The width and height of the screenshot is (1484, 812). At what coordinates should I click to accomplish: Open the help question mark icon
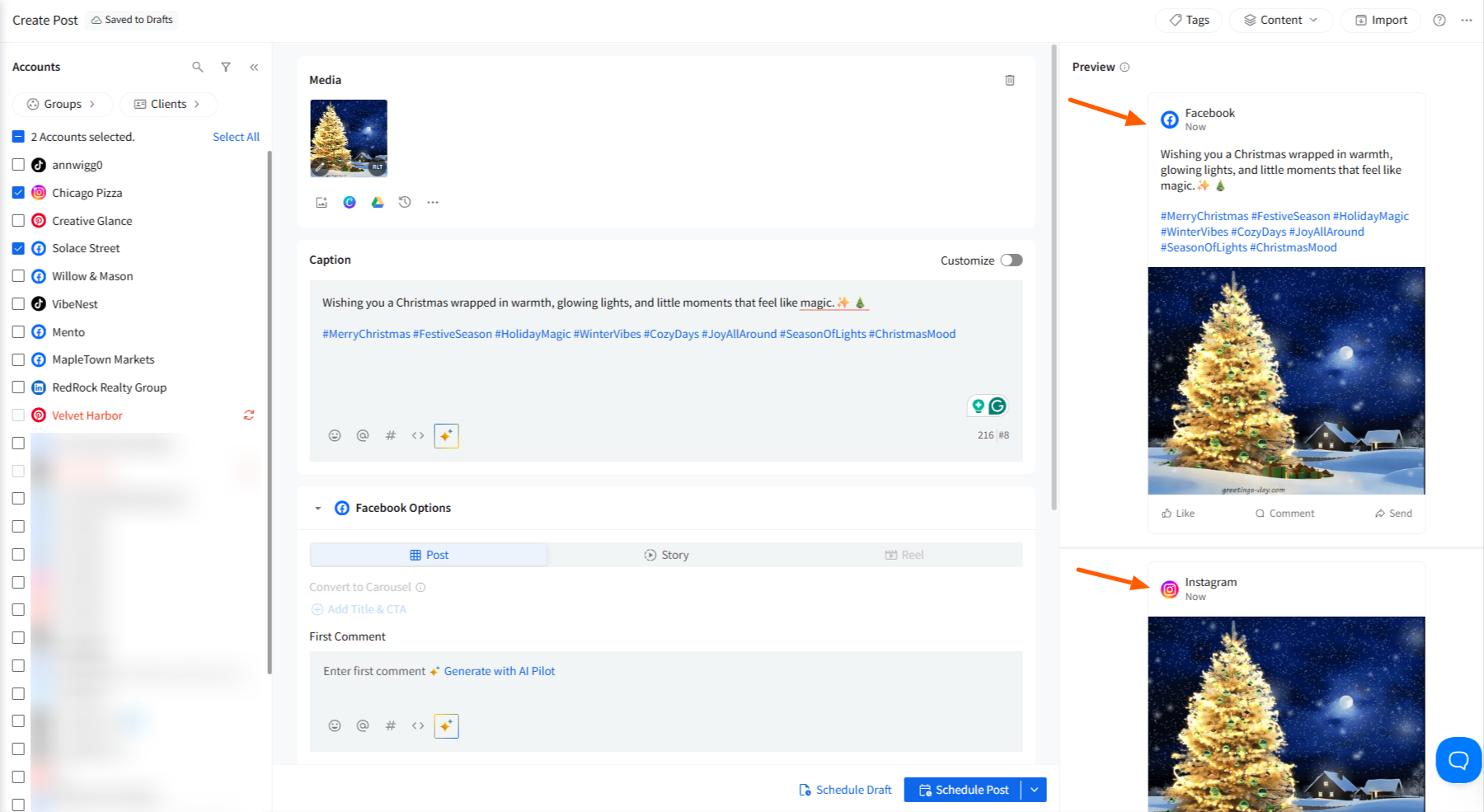1439,20
